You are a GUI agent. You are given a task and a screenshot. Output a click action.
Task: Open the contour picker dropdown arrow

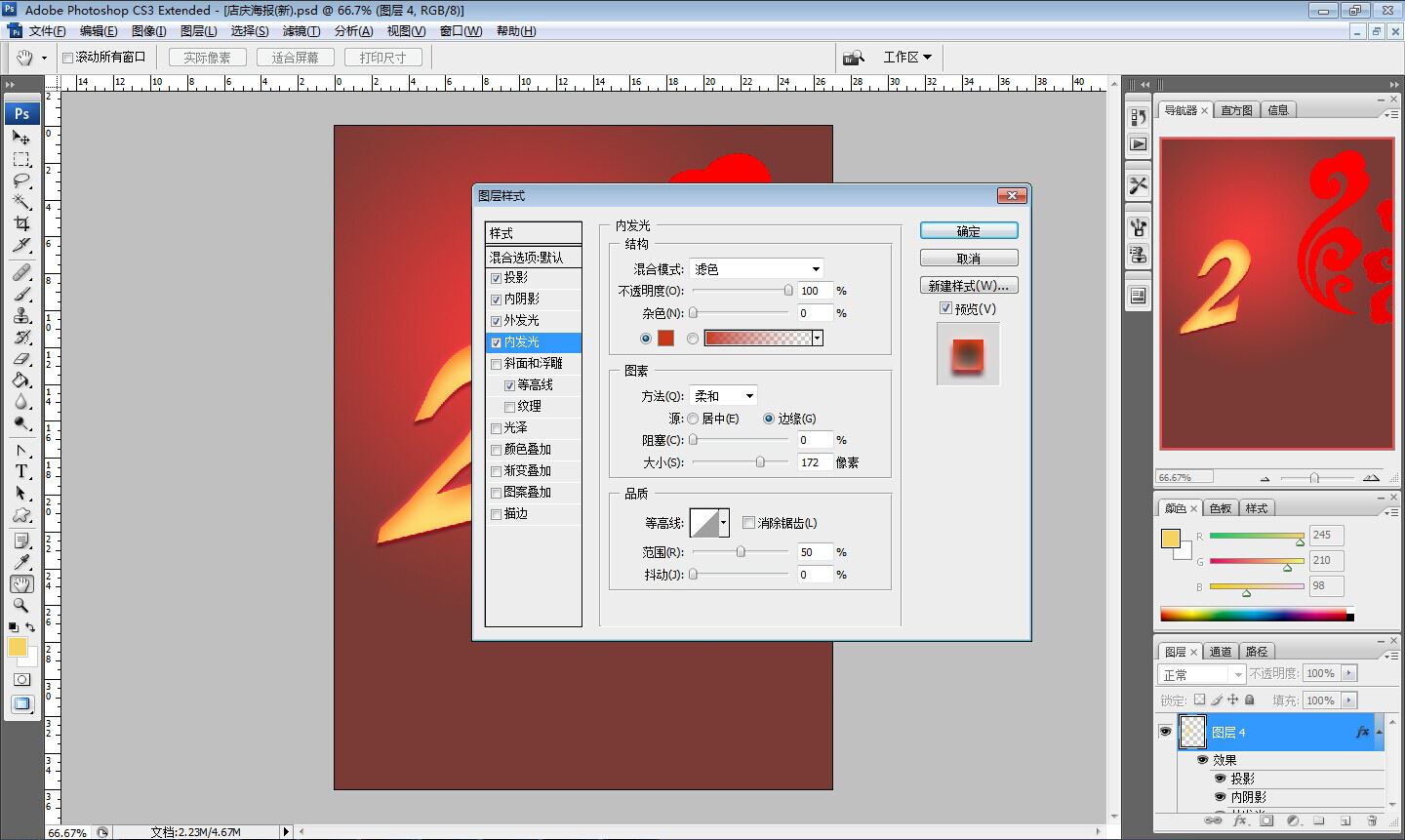click(723, 523)
